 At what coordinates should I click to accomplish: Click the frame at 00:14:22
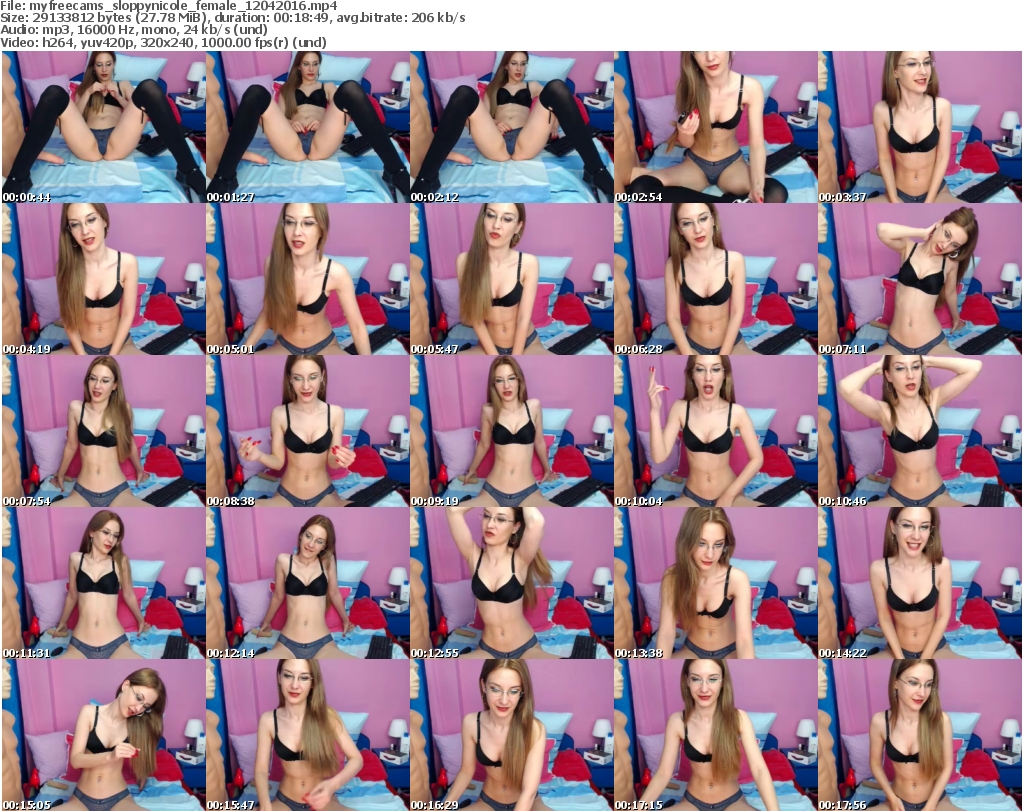[920, 583]
